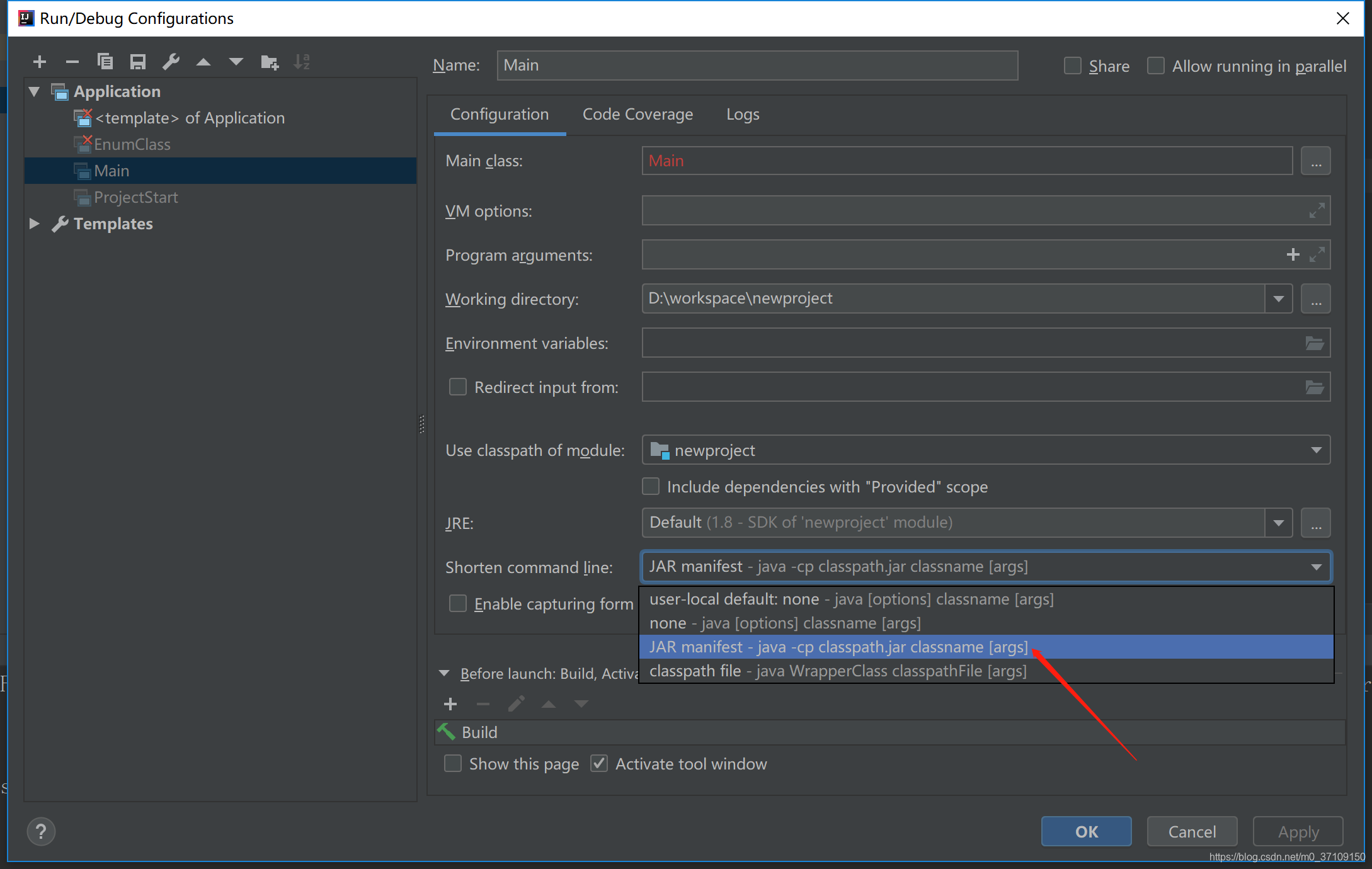Viewport: 1372px width, 869px height.
Task: Uncheck Activate tool window checkbox
Action: coord(599,764)
